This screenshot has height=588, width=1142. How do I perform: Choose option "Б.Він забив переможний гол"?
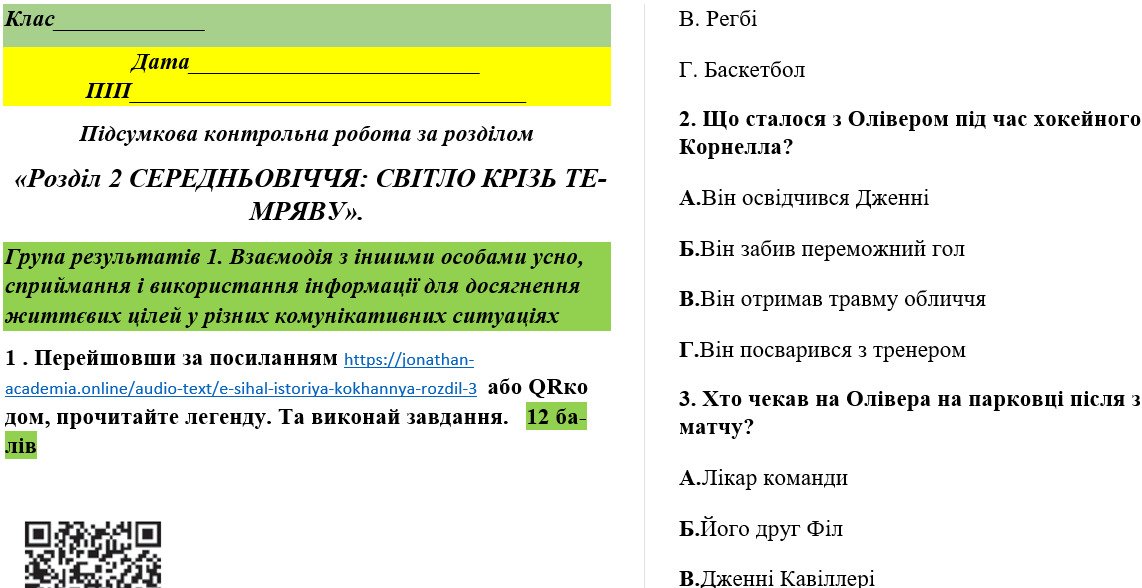coord(822,249)
